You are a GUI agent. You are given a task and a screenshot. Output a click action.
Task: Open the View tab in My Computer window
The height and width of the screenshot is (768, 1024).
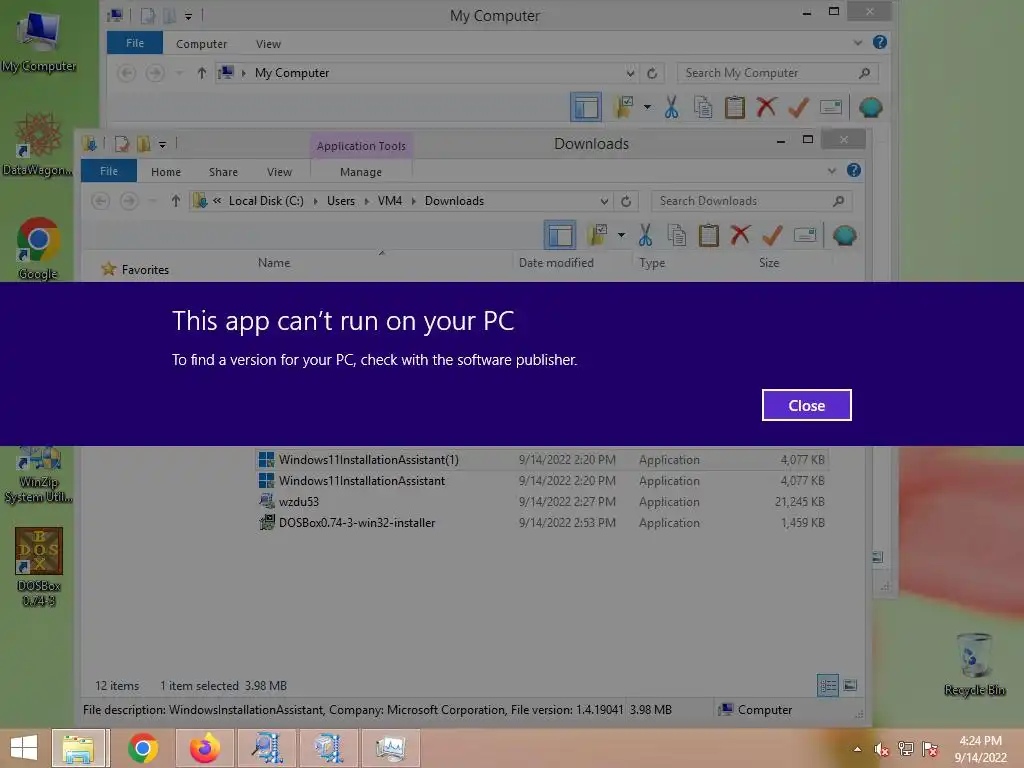pyautogui.click(x=268, y=44)
